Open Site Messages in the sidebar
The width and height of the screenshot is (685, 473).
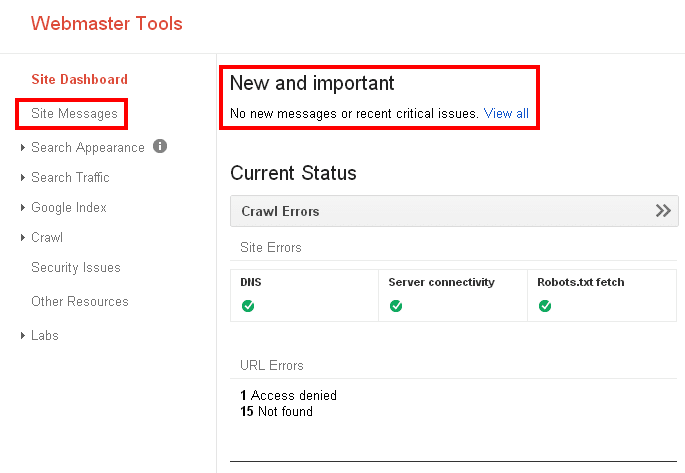point(74,114)
